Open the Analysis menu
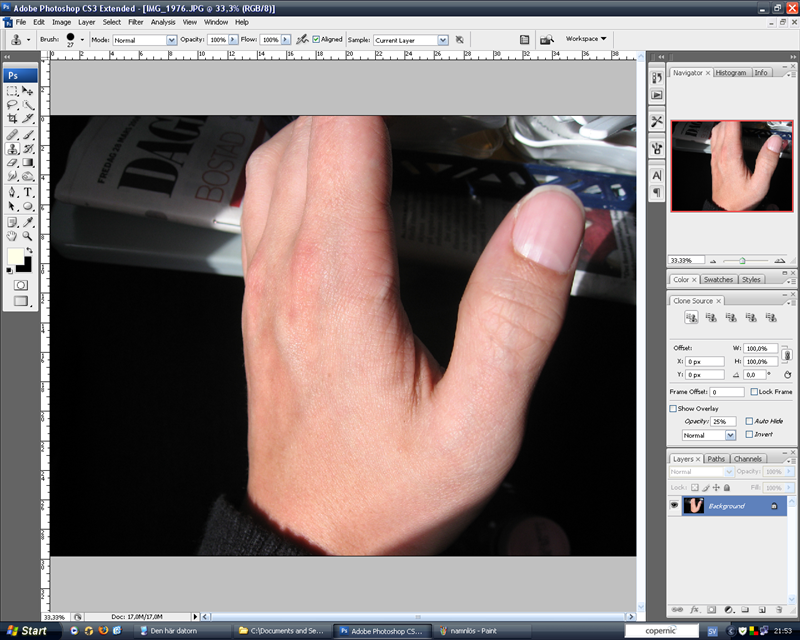The height and width of the screenshot is (640, 800). tap(163, 22)
